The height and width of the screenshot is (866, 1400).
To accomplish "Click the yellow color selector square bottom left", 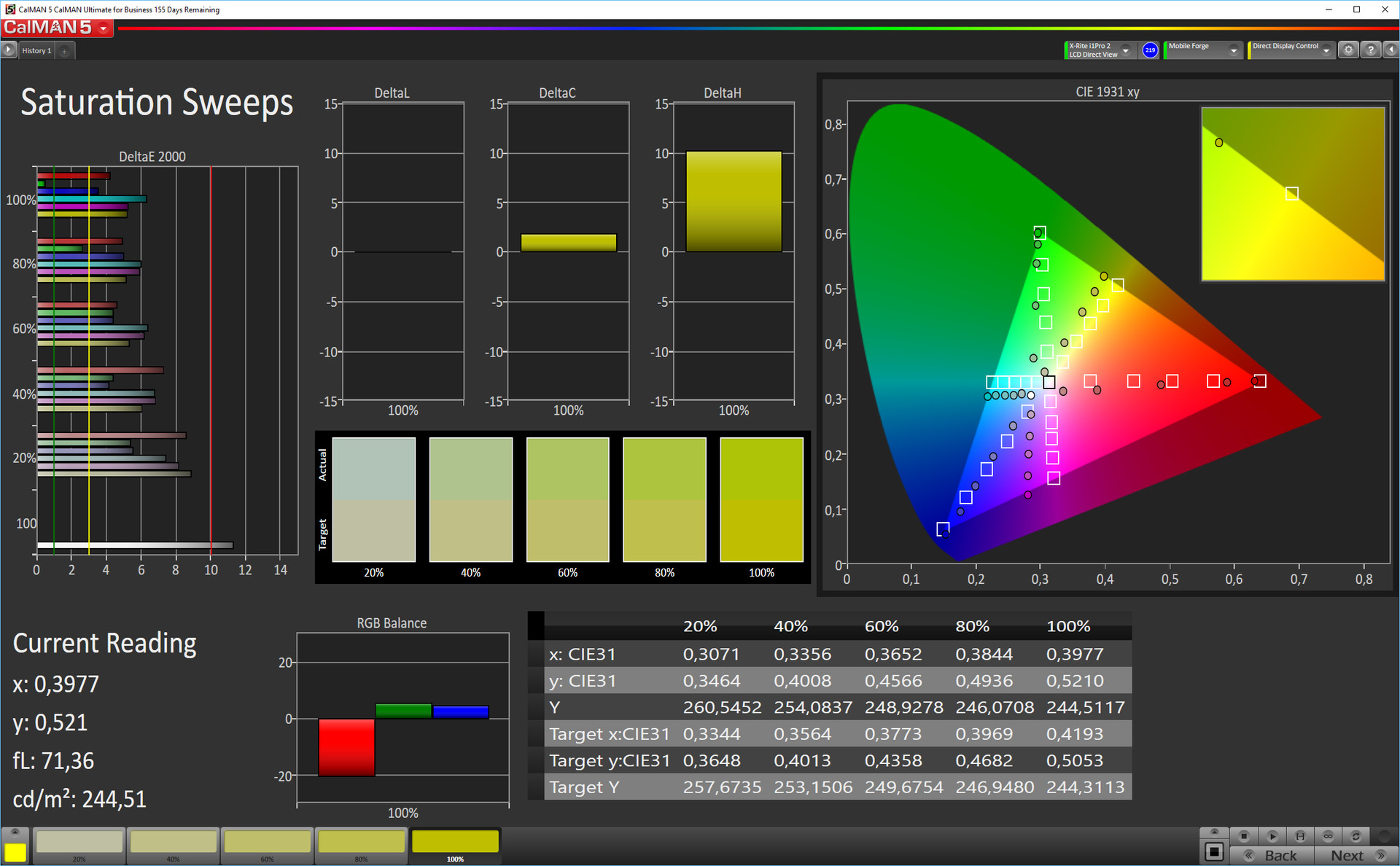I will pyautogui.click(x=15, y=851).
